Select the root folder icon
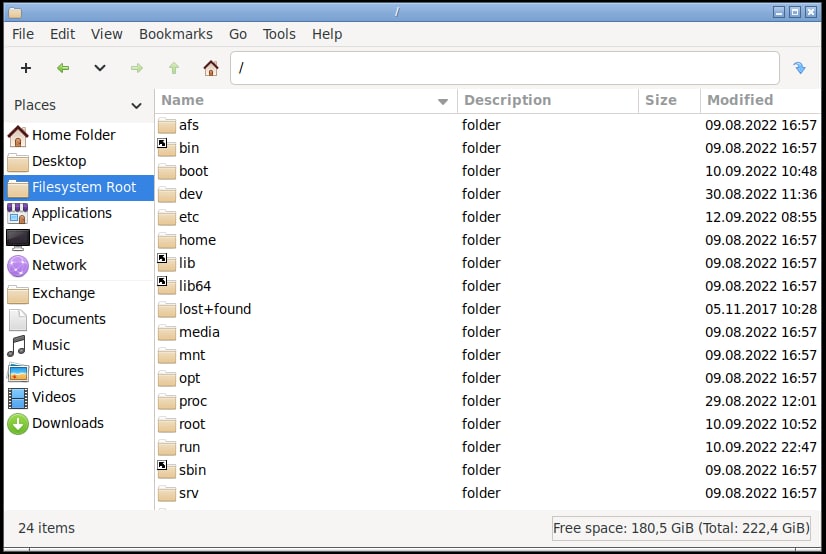The height and width of the screenshot is (554, 826). tap(167, 424)
